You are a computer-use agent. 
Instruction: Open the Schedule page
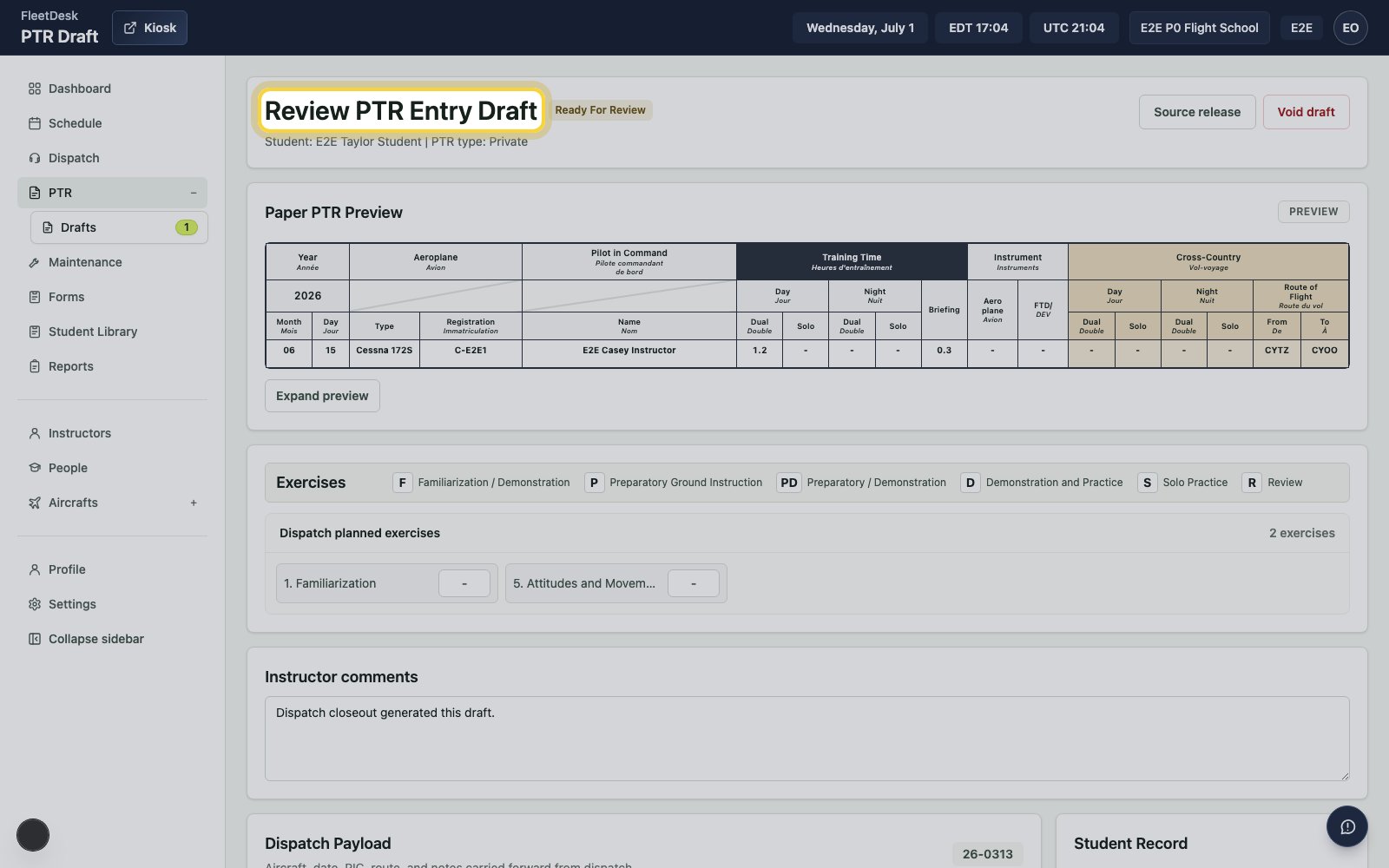click(113, 123)
